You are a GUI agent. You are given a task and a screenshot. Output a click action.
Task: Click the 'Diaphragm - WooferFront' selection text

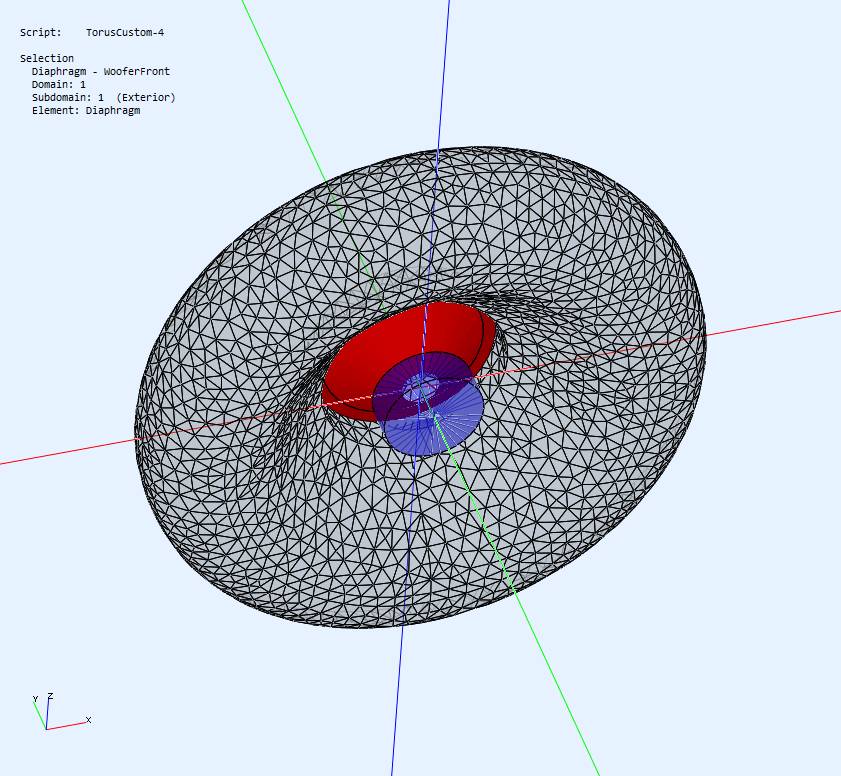click(x=101, y=71)
